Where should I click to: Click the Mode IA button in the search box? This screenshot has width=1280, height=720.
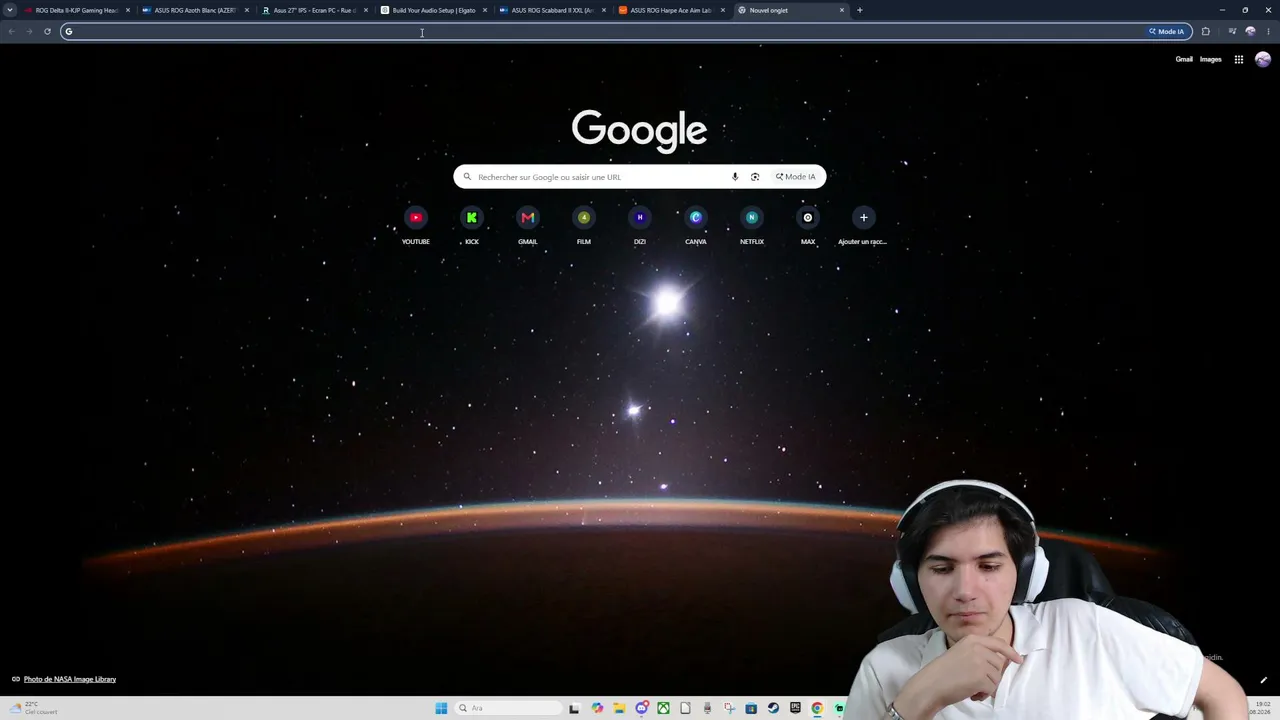796,177
